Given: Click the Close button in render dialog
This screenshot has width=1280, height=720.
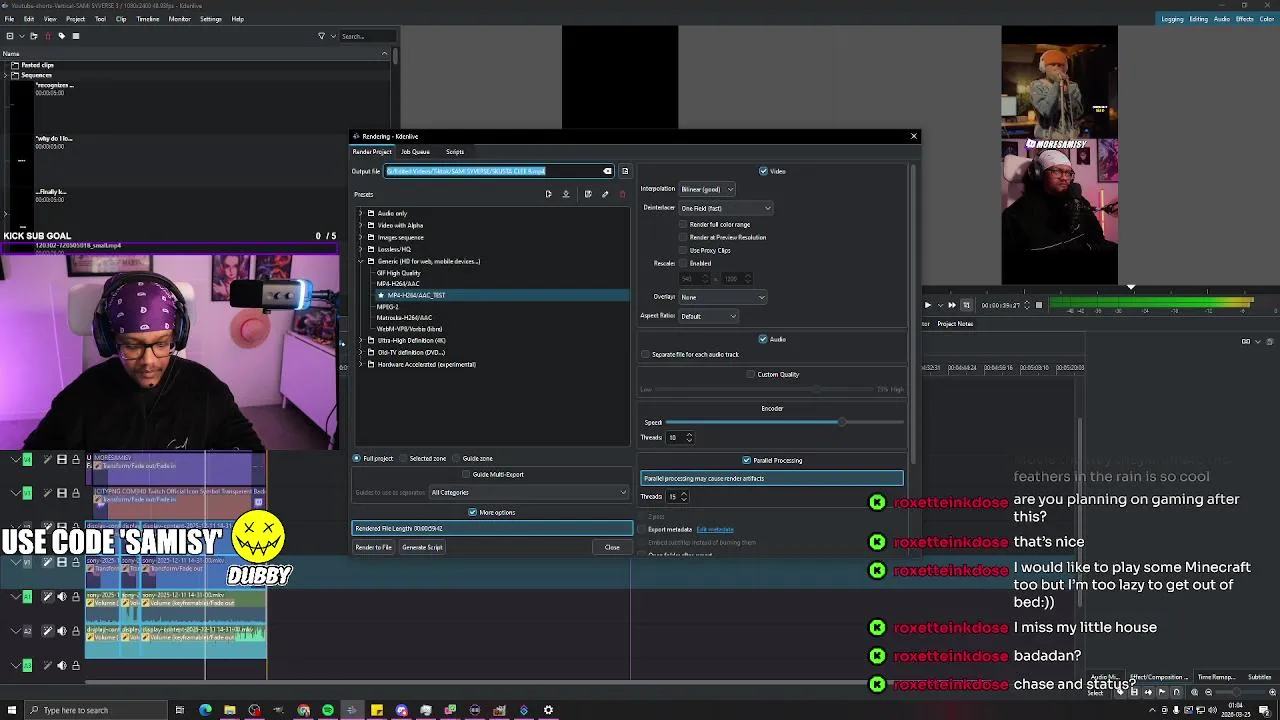Looking at the screenshot, I should 612,547.
